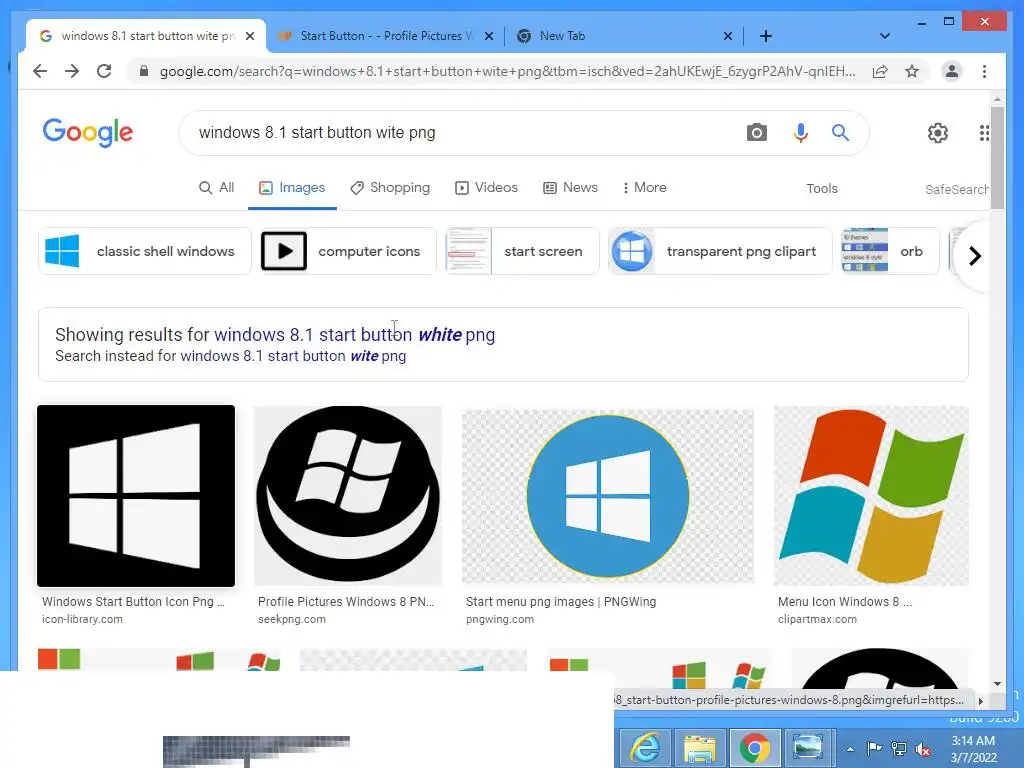Start voice search with the microphone icon
This screenshot has height=768, width=1024.
click(x=800, y=133)
